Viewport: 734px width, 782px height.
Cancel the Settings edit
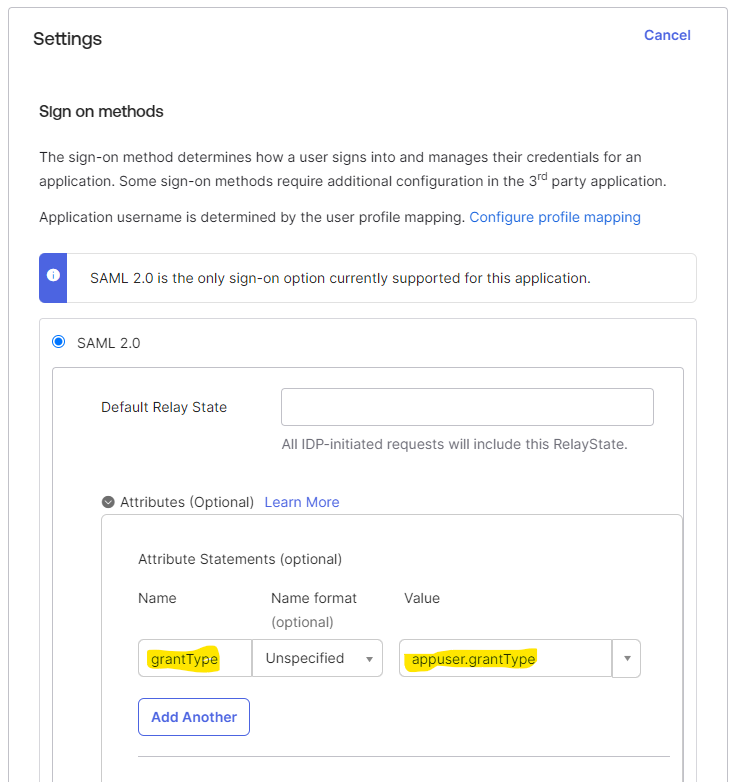[x=667, y=35]
